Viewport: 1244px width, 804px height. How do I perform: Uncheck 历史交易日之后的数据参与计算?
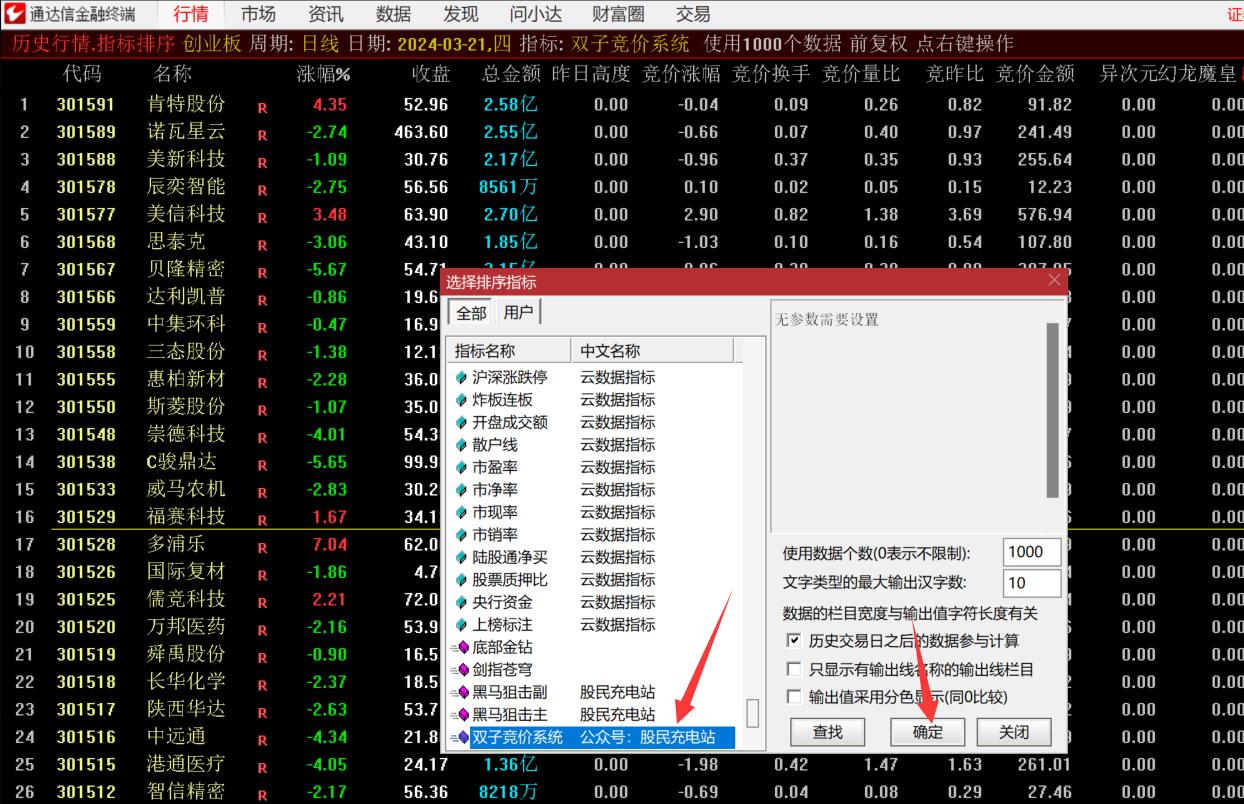(794, 640)
